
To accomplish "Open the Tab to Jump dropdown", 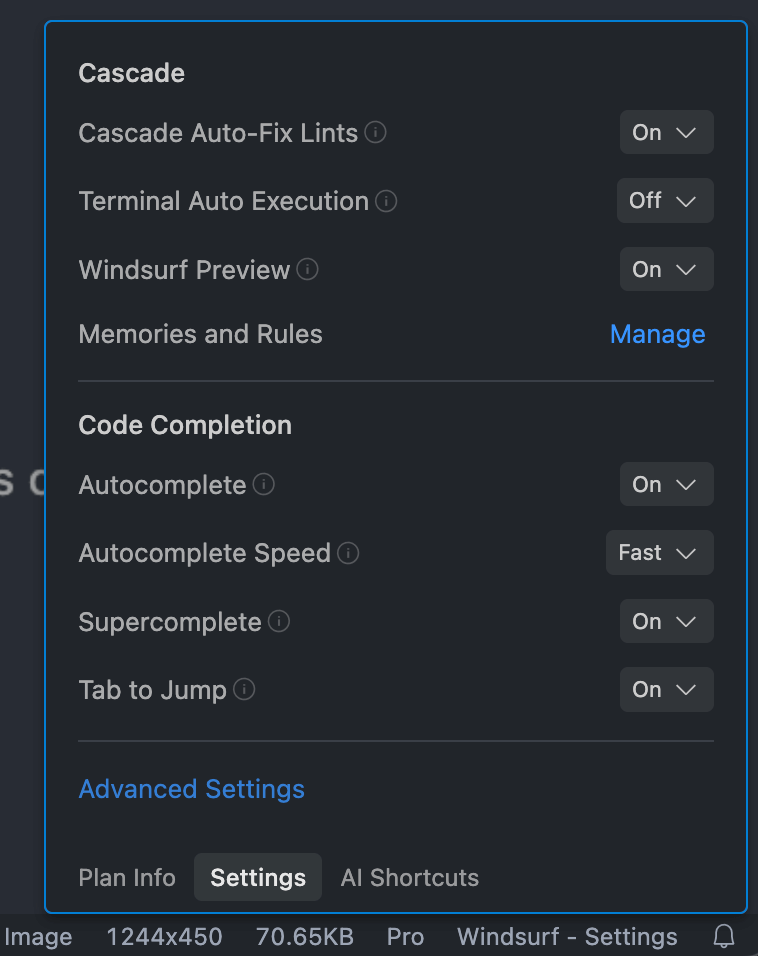I will coord(666,689).
